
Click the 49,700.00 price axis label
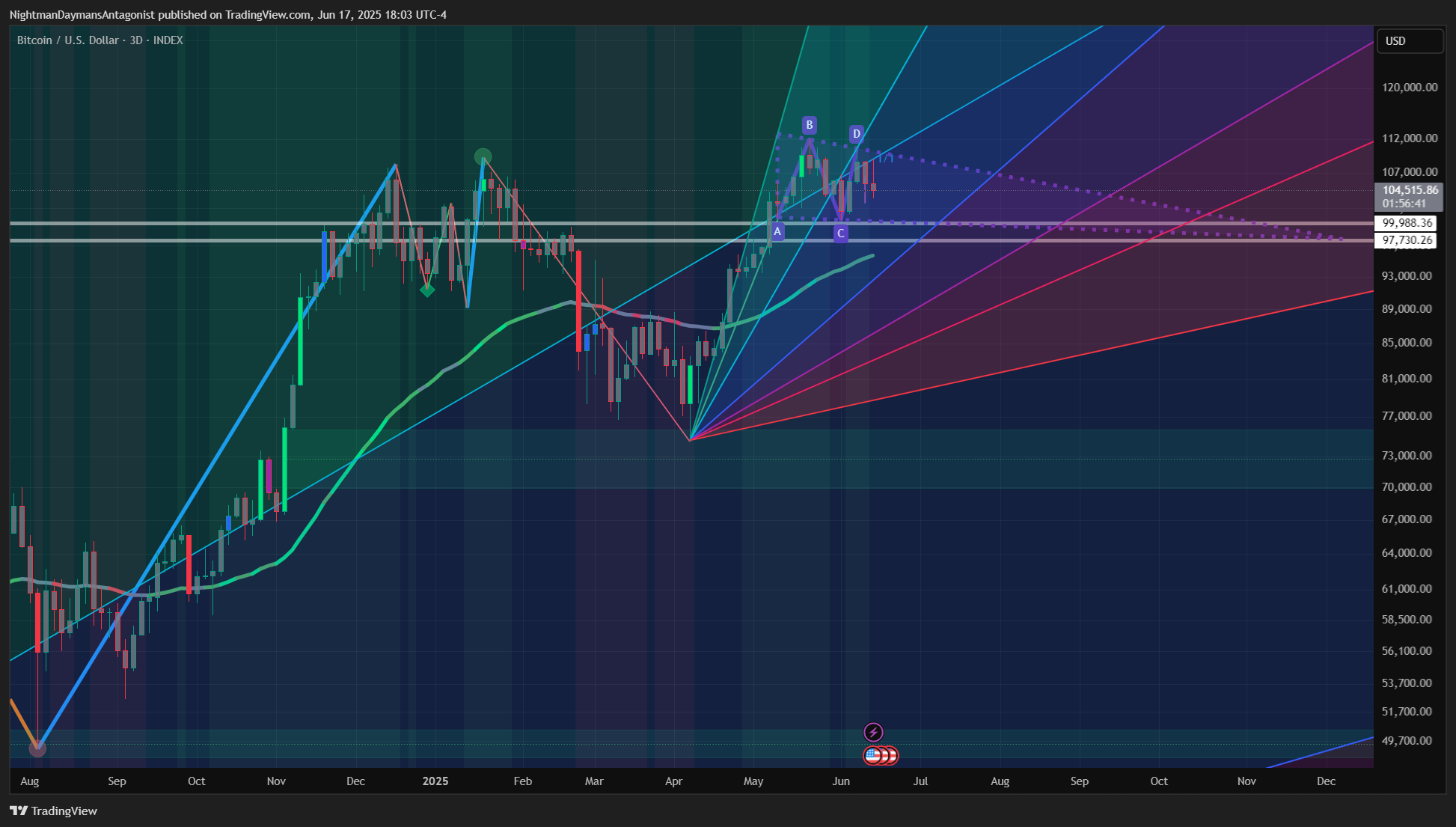click(1407, 741)
